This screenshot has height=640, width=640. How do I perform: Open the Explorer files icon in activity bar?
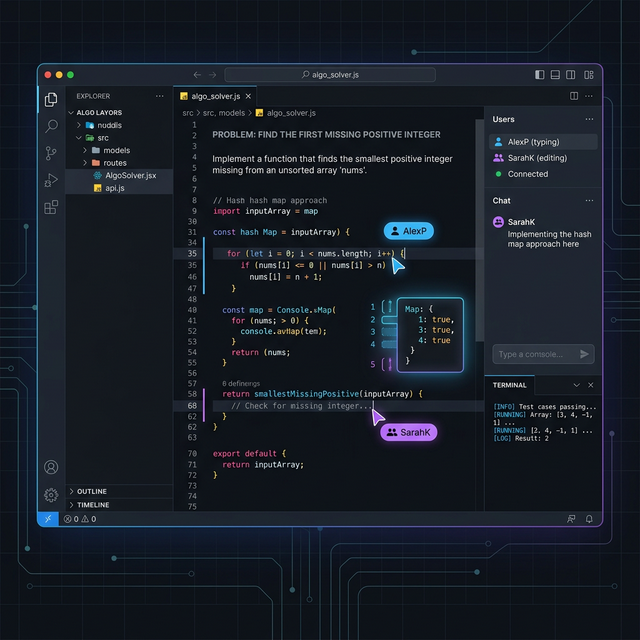(51, 99)
